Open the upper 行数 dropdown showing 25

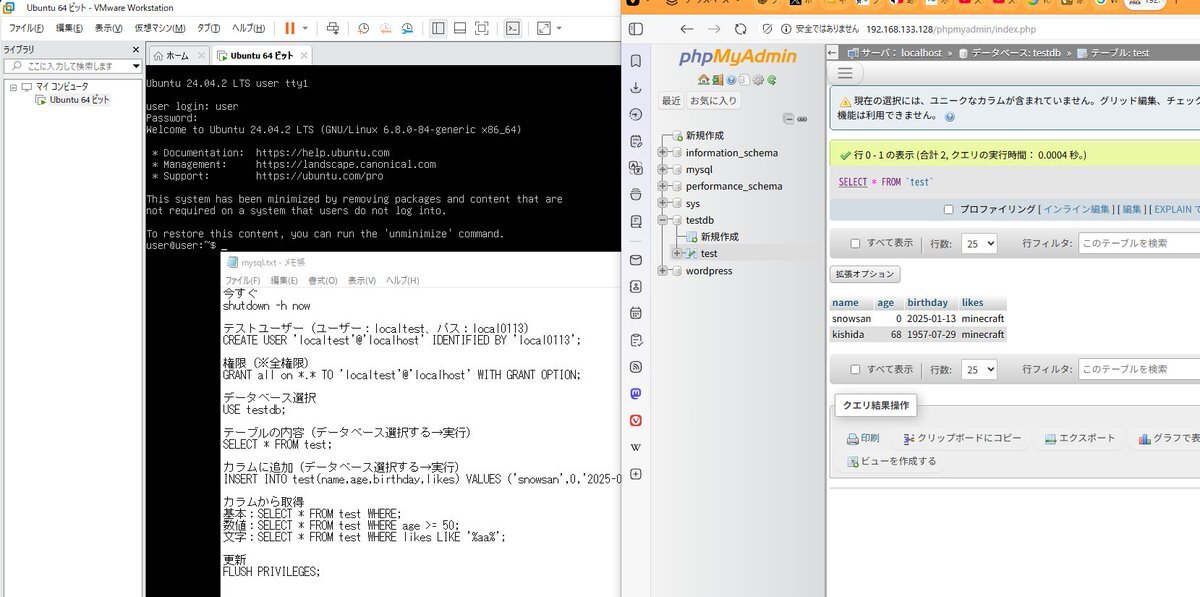(977, 243)
